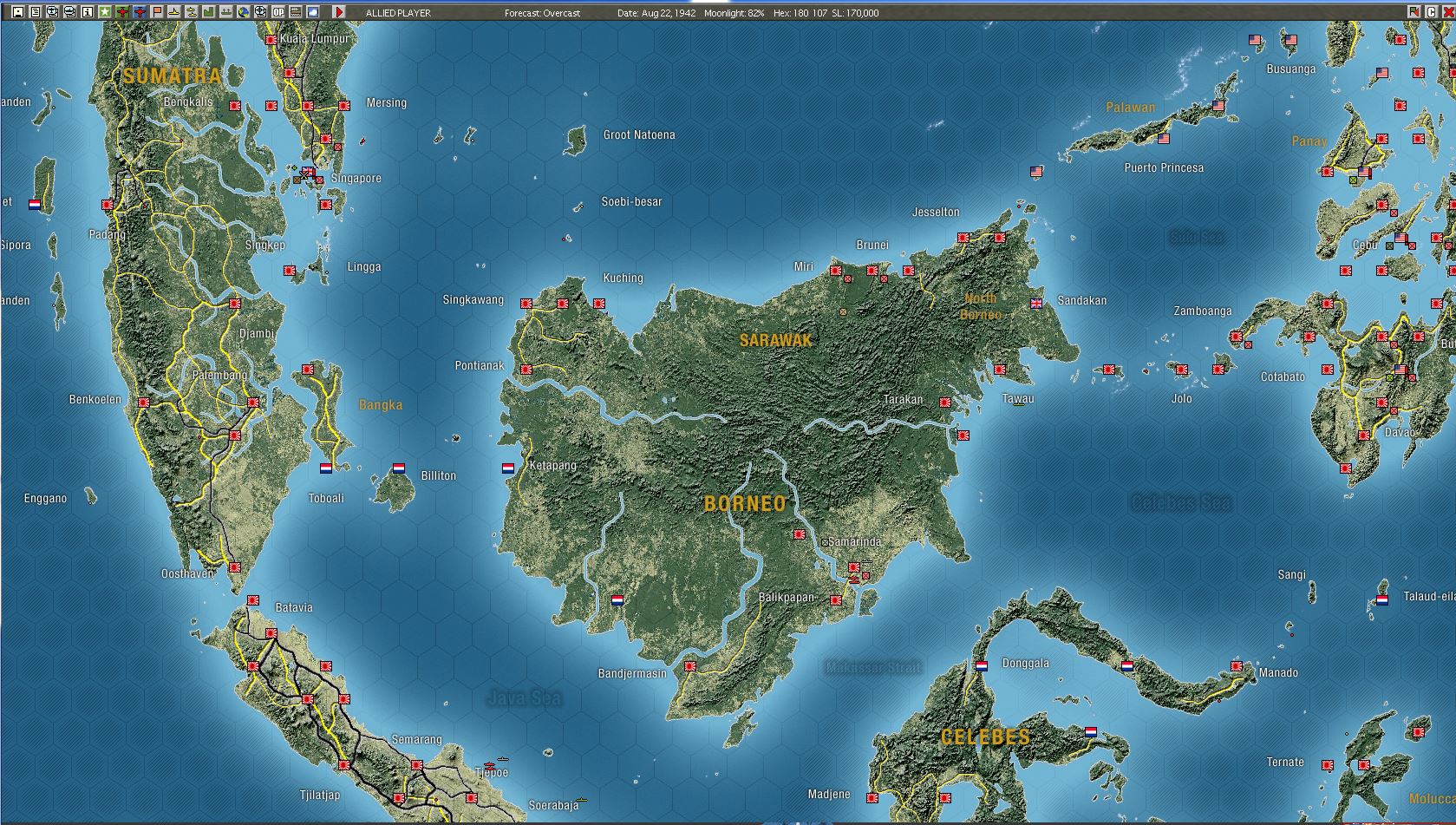Select the Japanese base marker at Madjene
1456x825 pixels.
872,798
